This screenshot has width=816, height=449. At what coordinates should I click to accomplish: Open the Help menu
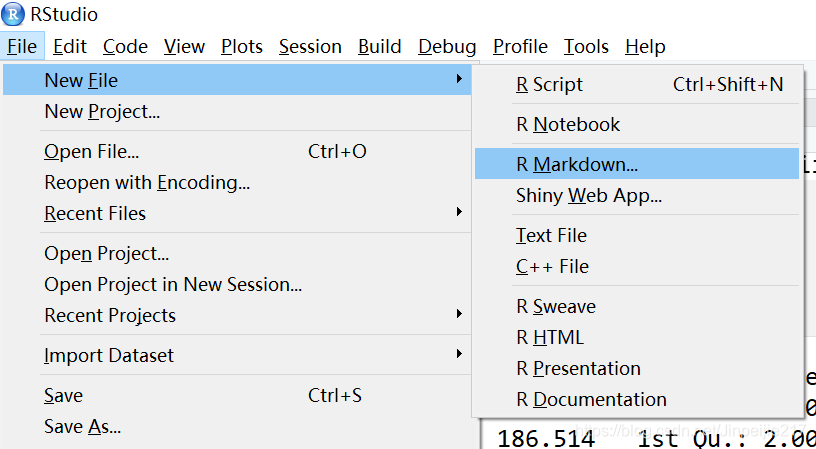point(645,46)
